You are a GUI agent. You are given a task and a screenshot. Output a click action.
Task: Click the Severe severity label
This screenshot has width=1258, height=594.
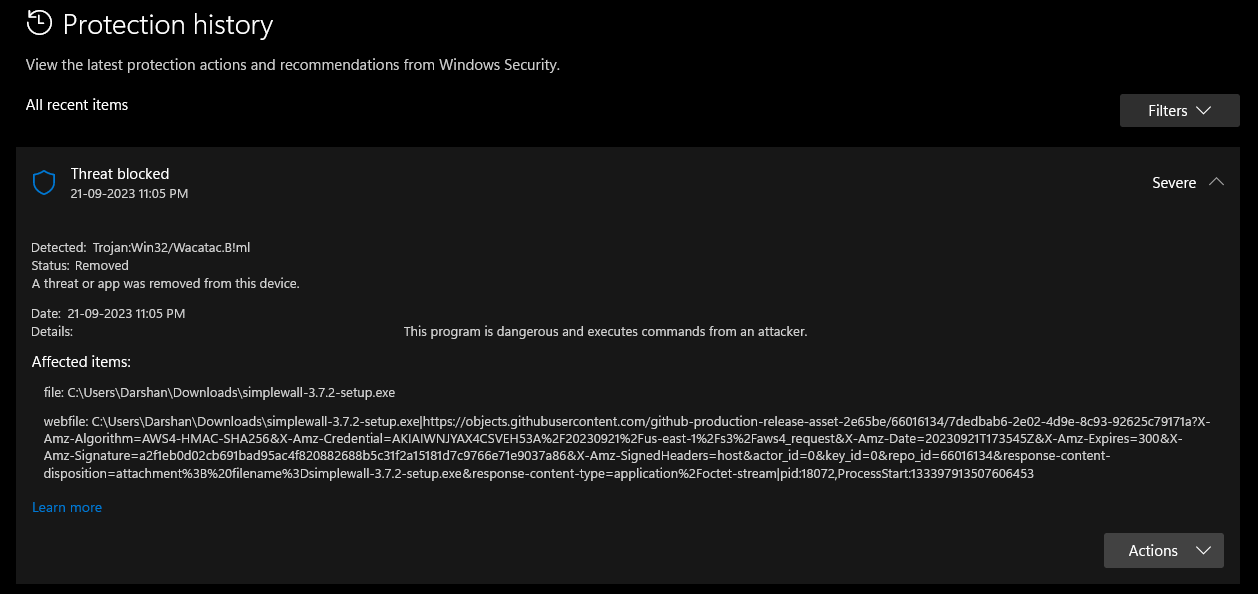[x=1174, y=182]
